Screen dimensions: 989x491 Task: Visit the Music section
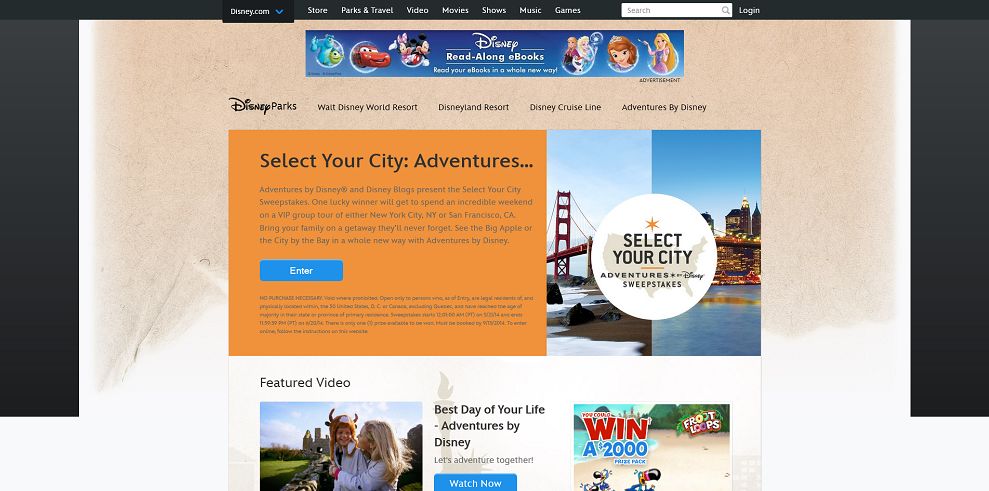pos(530,10)
